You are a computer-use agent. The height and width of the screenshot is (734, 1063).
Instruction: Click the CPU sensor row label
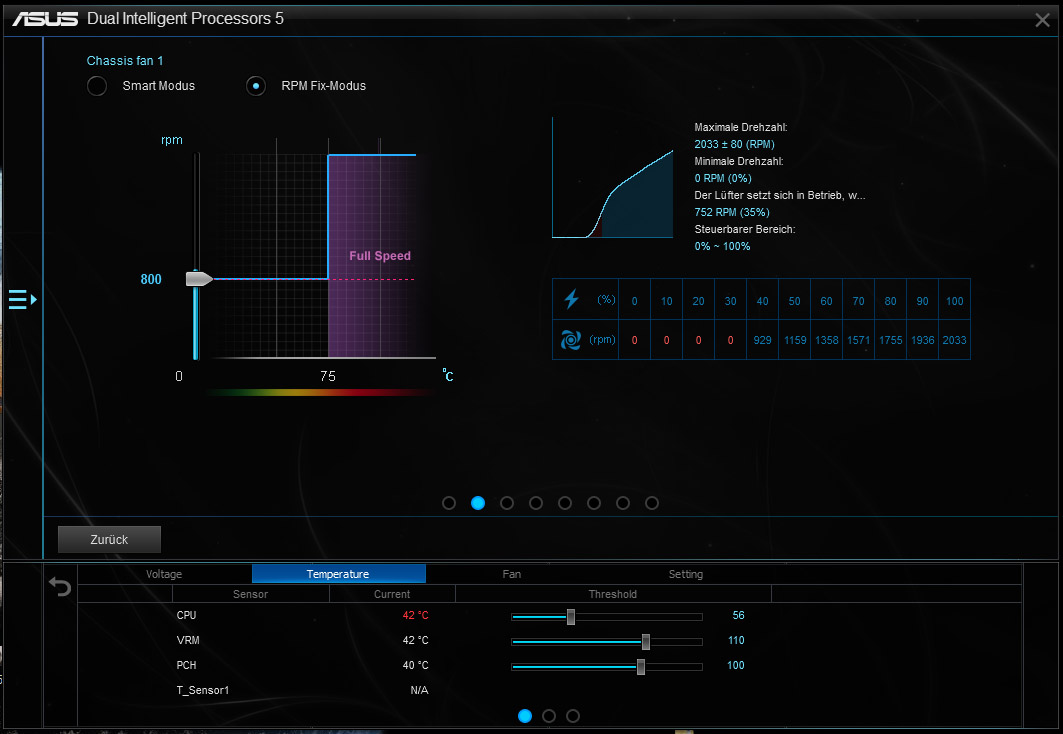(186, 615)
